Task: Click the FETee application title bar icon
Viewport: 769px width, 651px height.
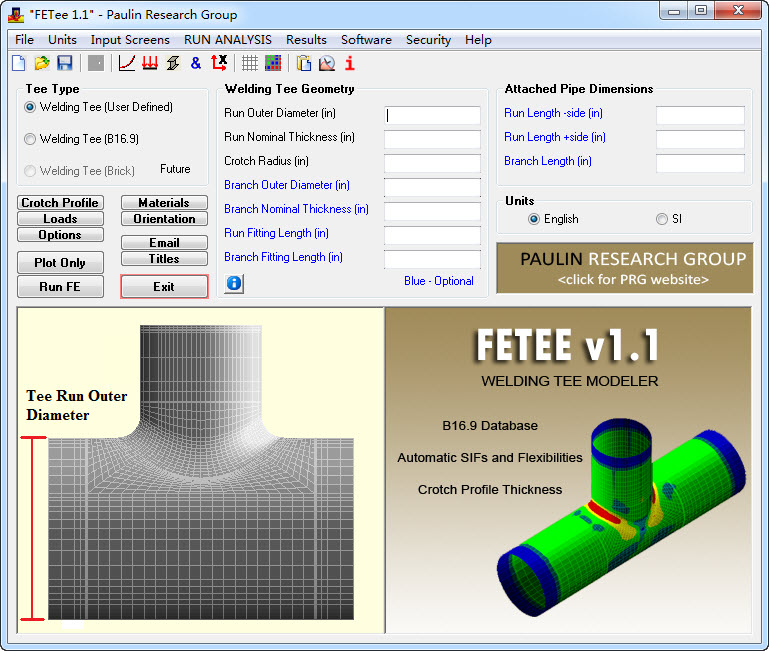Action: click(16, 15)
